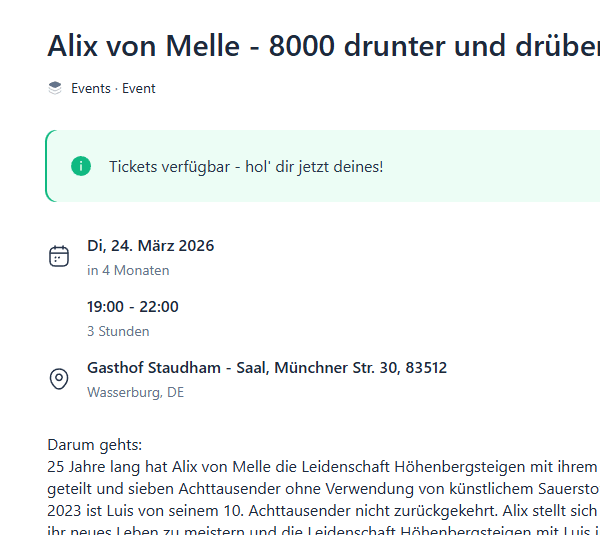The image size is (600, 535).
Task: Open the Events breadcrumb link
Action: [91, 88]
